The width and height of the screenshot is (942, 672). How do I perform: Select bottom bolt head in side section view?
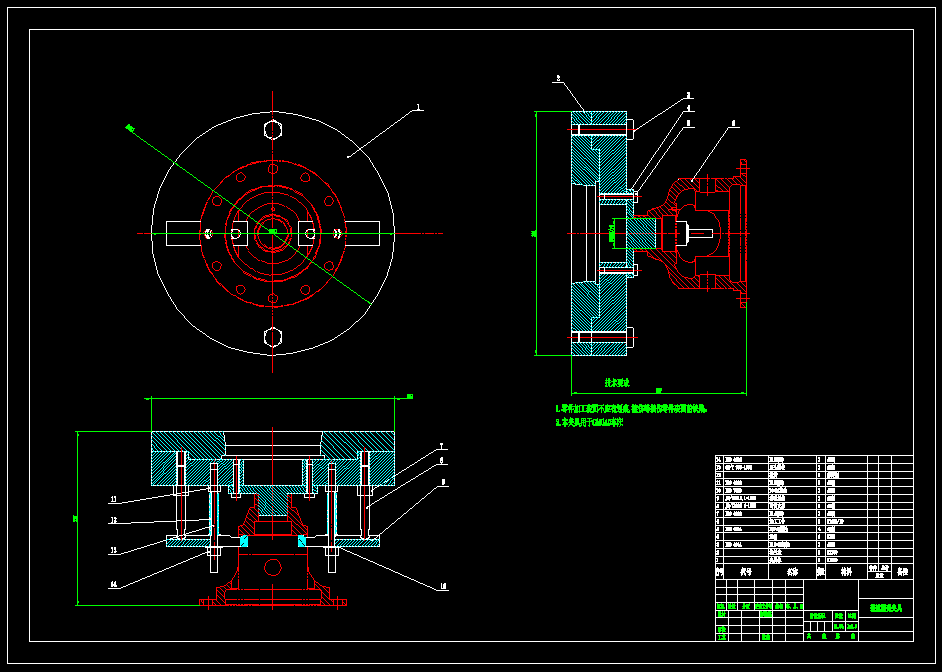click(x=630, y=338)
